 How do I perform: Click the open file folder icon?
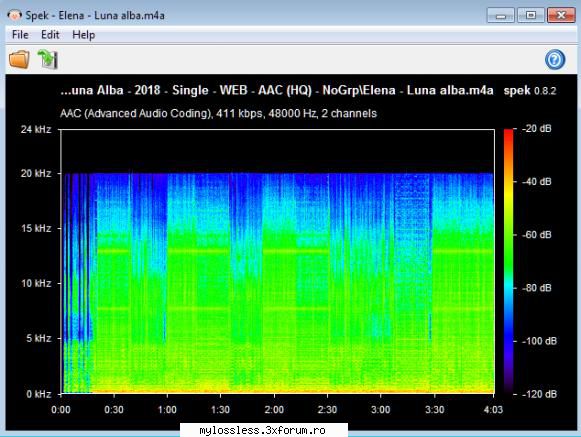pyautogui.click(x=19, y=59)
